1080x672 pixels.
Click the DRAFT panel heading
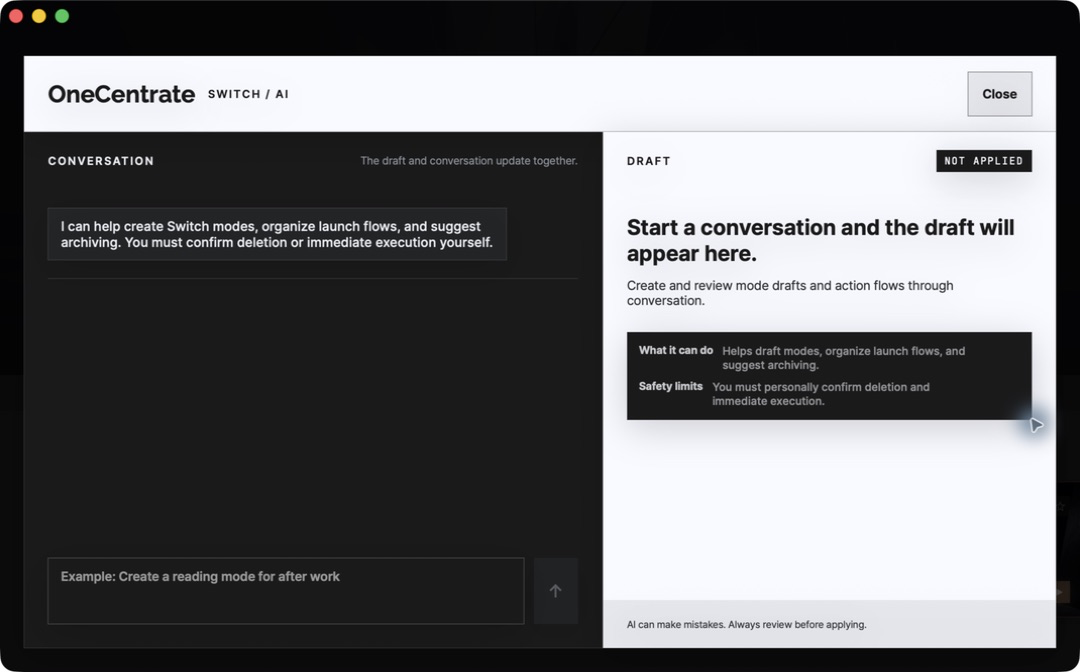[648, 161]
